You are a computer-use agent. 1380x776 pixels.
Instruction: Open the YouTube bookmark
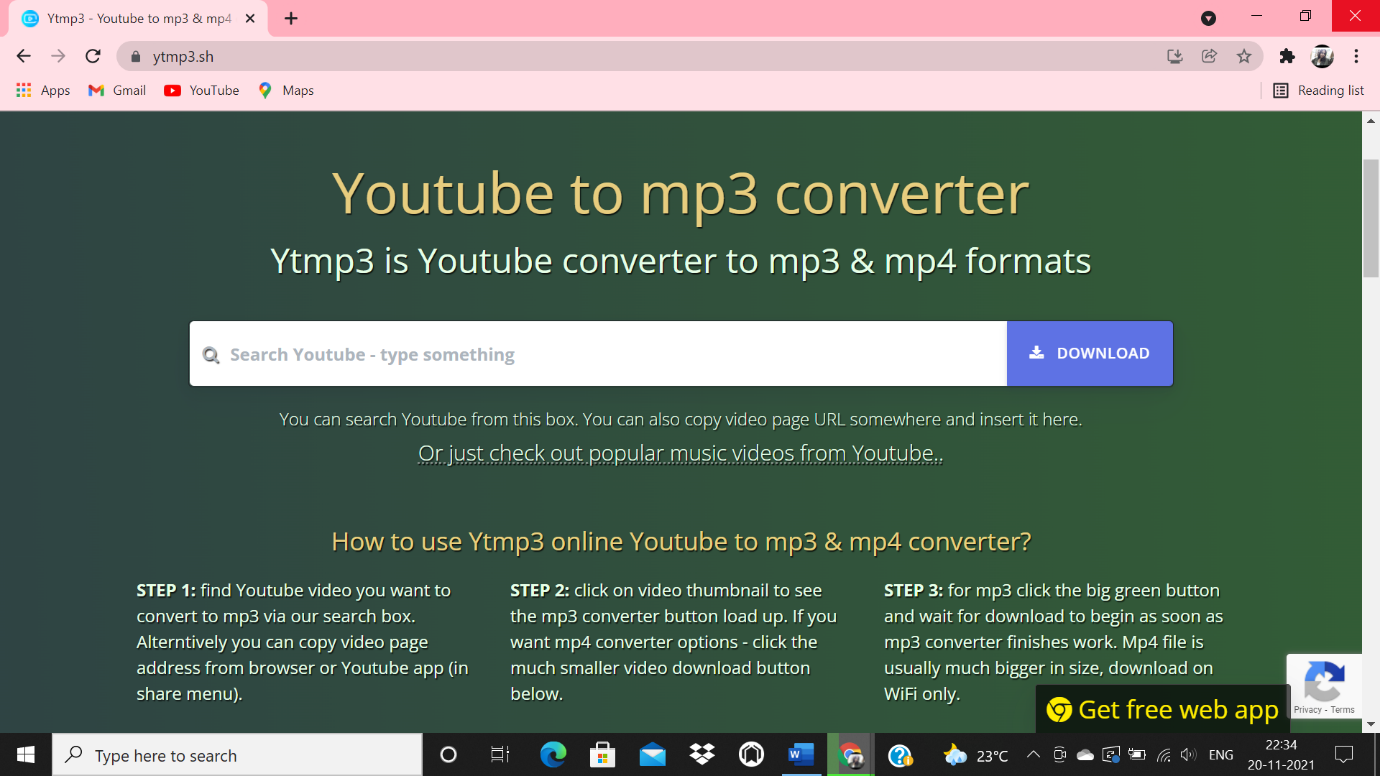202,90
